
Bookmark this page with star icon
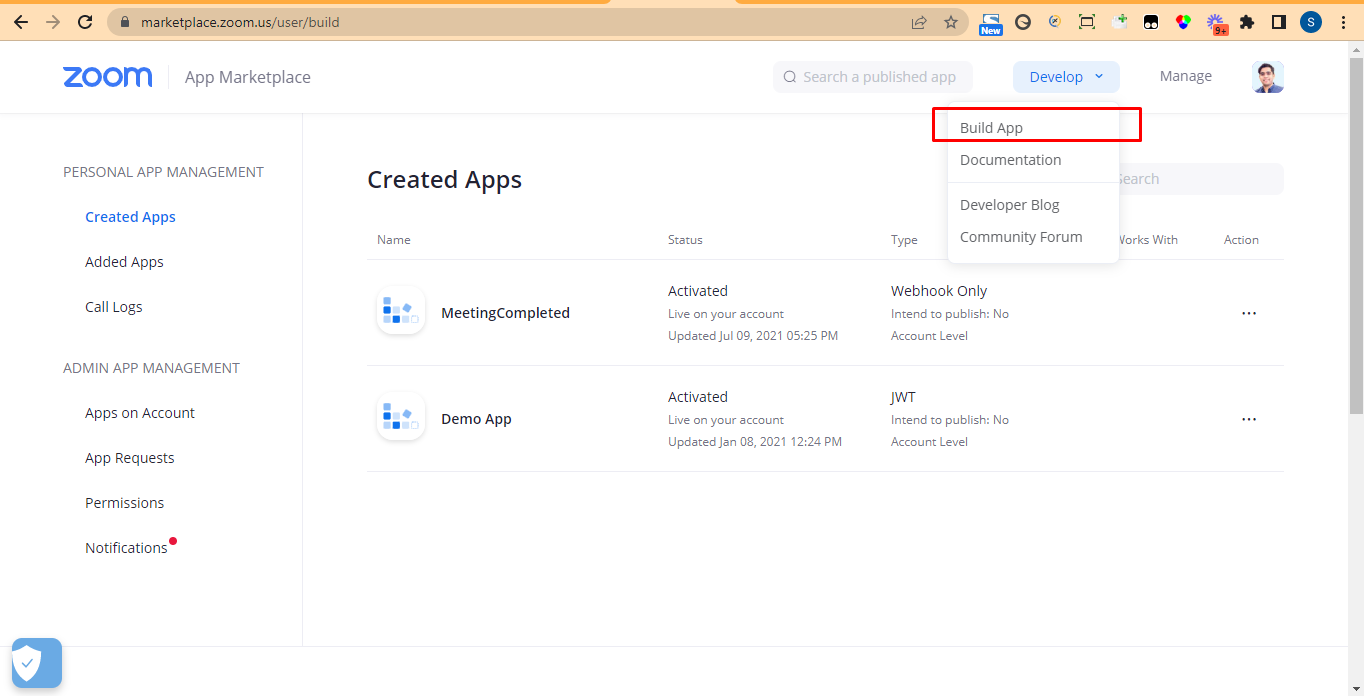[x=950, y=22]
